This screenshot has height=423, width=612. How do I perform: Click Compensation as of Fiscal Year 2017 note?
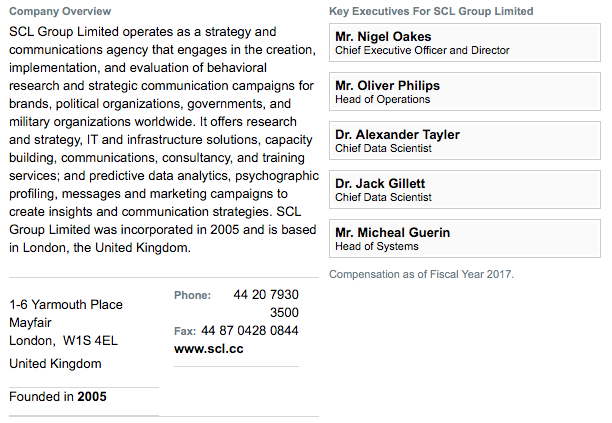click(422, 274)
